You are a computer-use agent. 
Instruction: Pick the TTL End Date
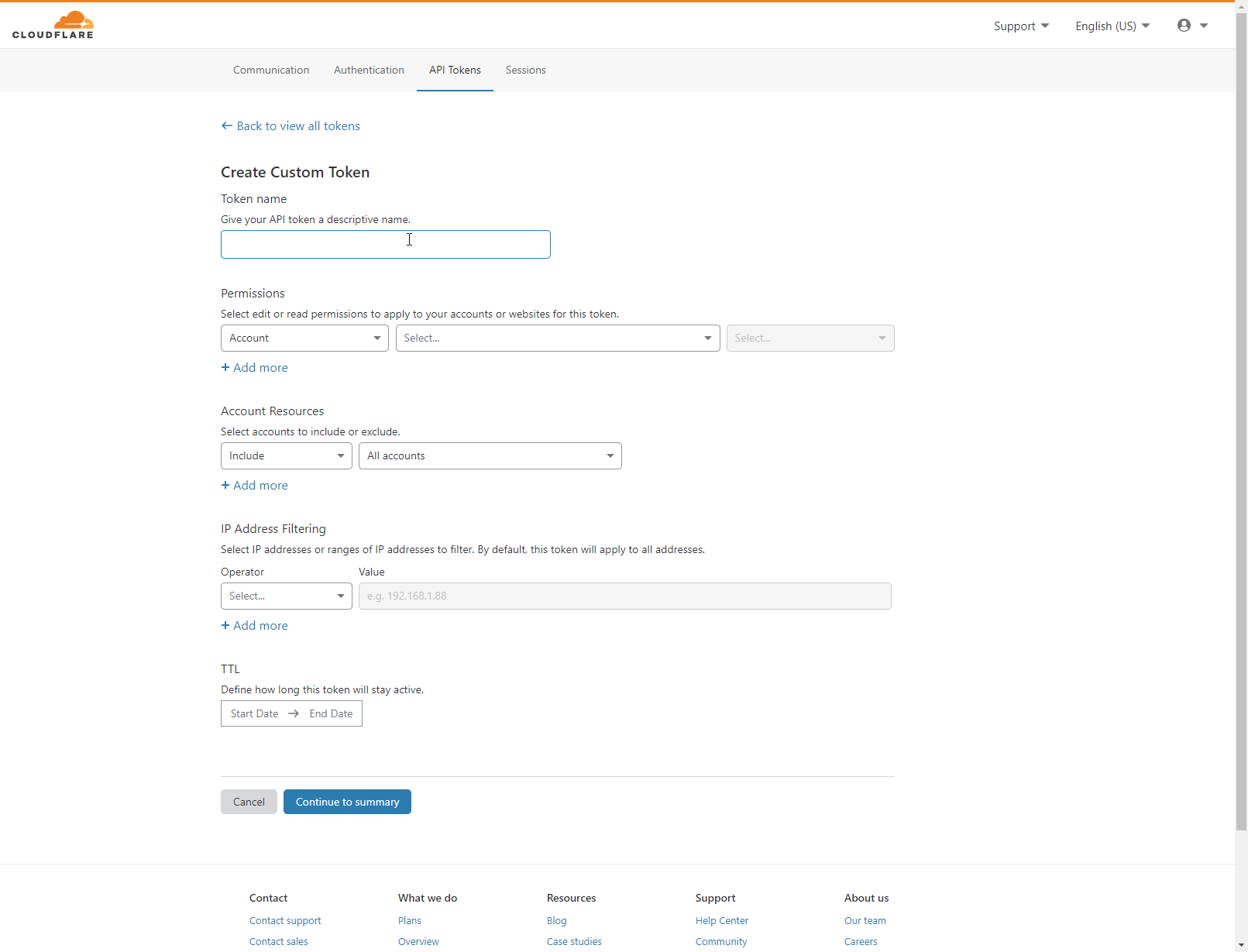coord(331,713)
